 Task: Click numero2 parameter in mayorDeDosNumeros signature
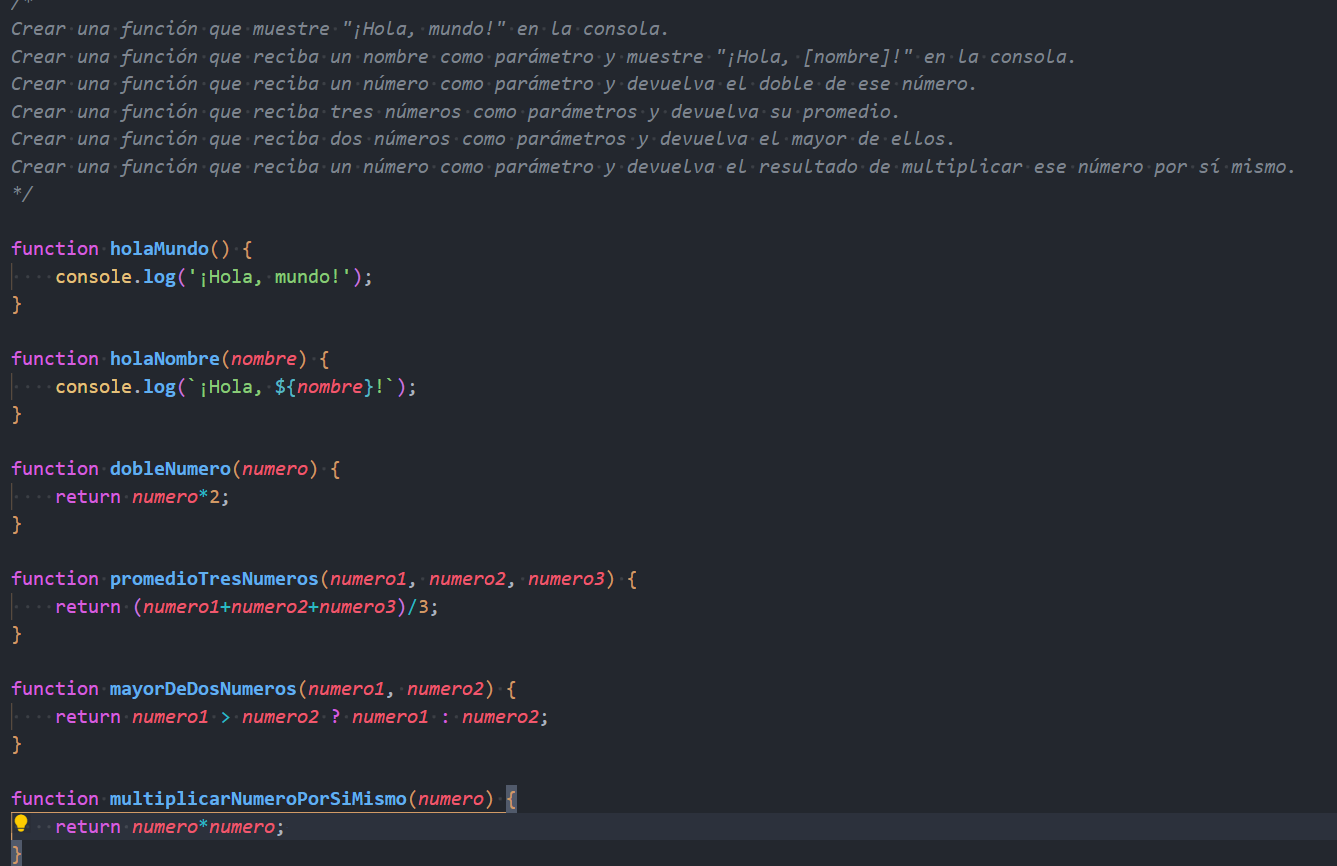tap(445, 688)
